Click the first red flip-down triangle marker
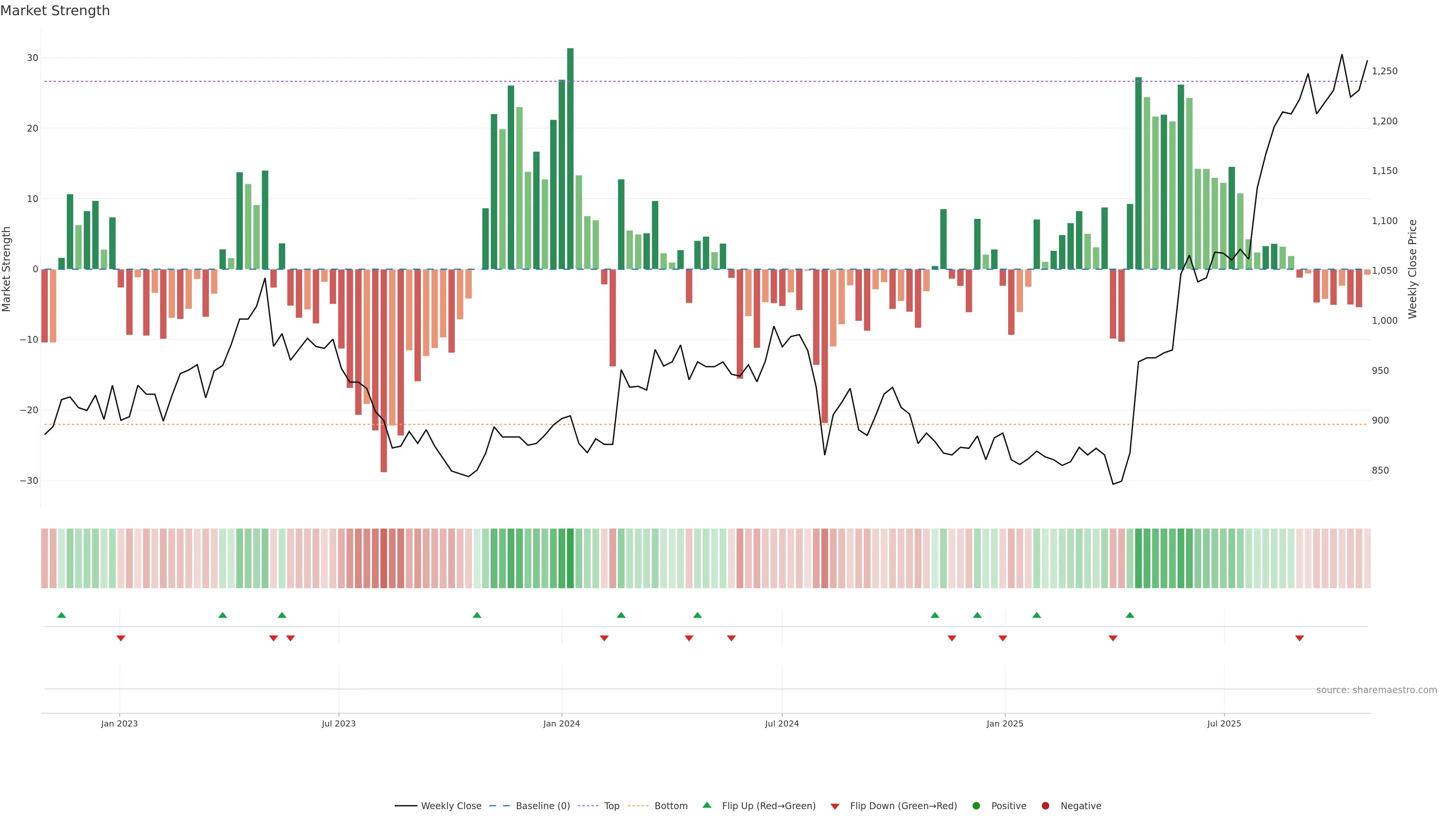 (121, 638)
